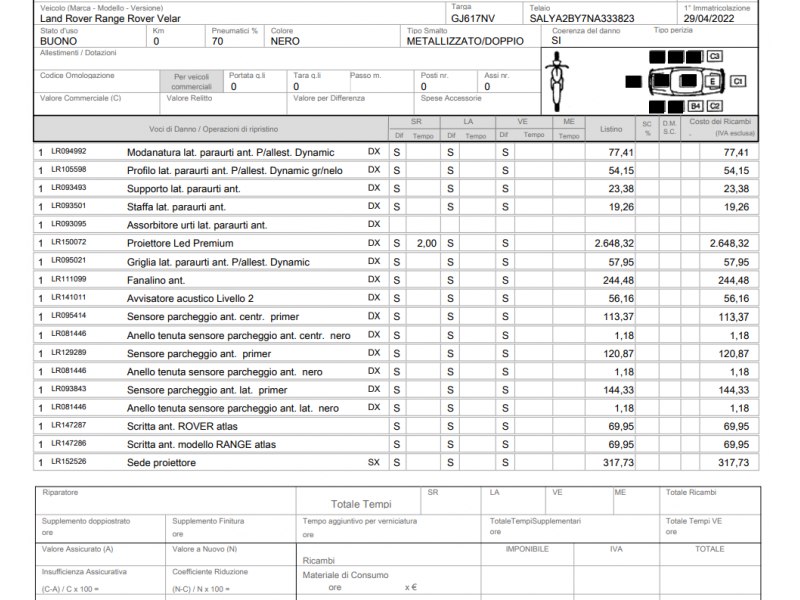
Task: Click the Totale Ricambi cell
Action: click(x=710, y=500)
